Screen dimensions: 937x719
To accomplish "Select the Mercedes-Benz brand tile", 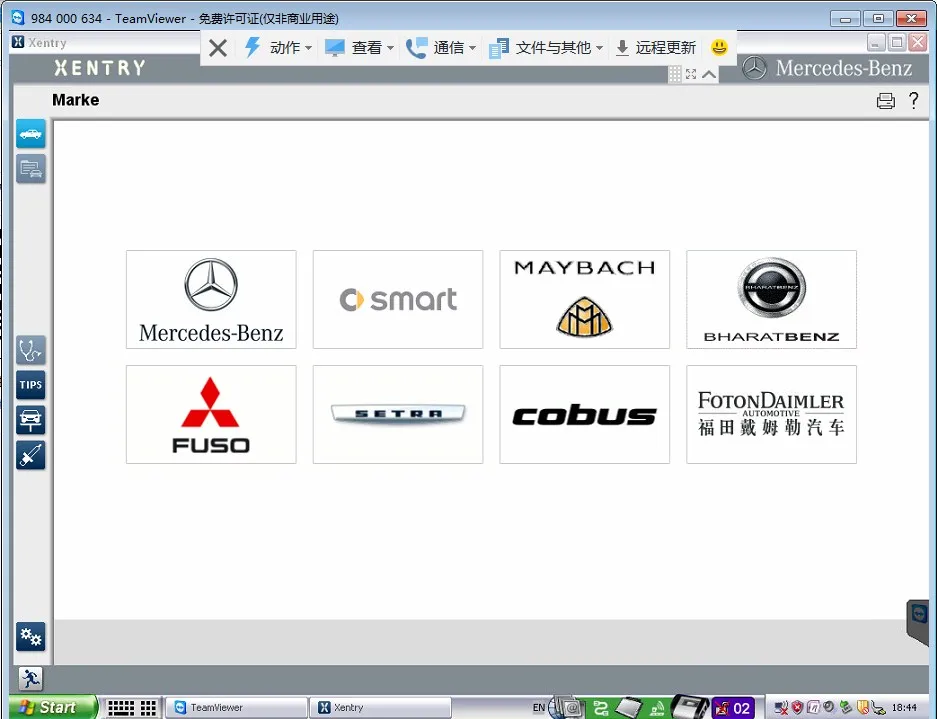I will (x=211, y=299).
